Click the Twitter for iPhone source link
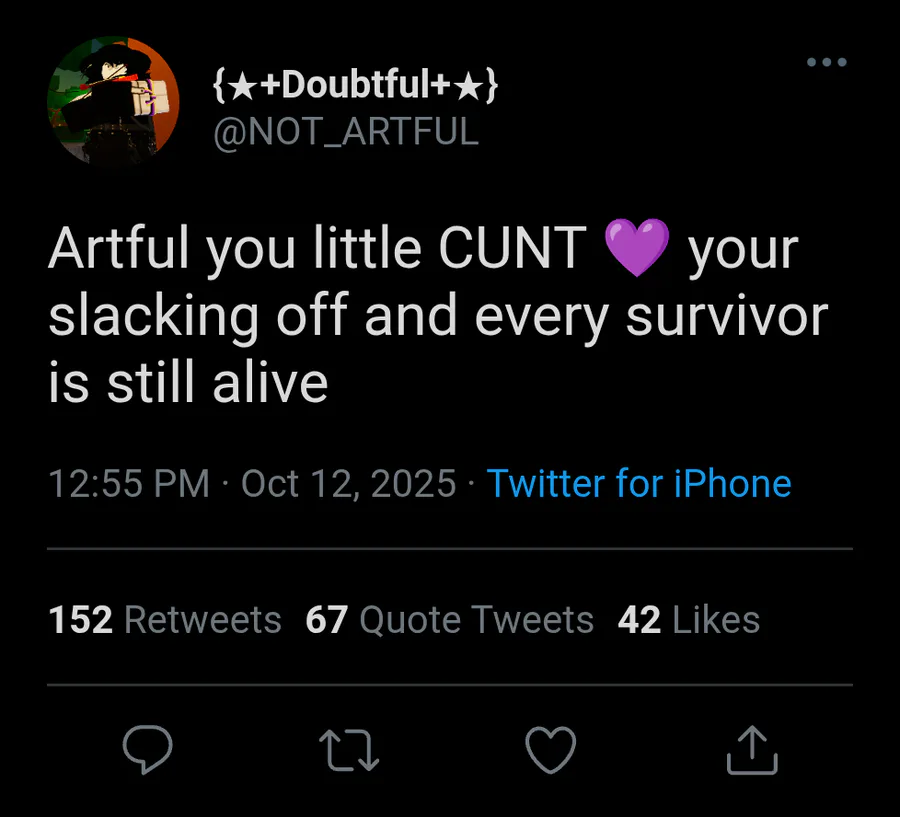This screenshot has height=817, width=900. point(639,484)
